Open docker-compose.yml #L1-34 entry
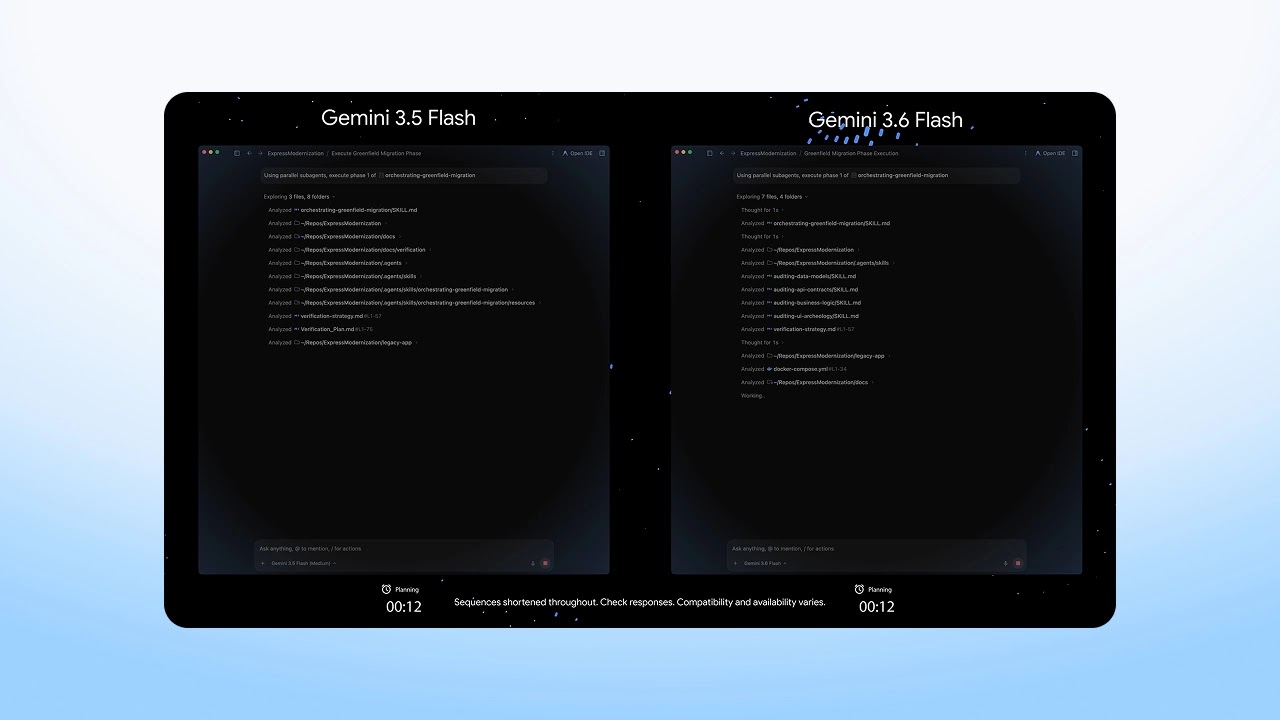 click(794, 369)
